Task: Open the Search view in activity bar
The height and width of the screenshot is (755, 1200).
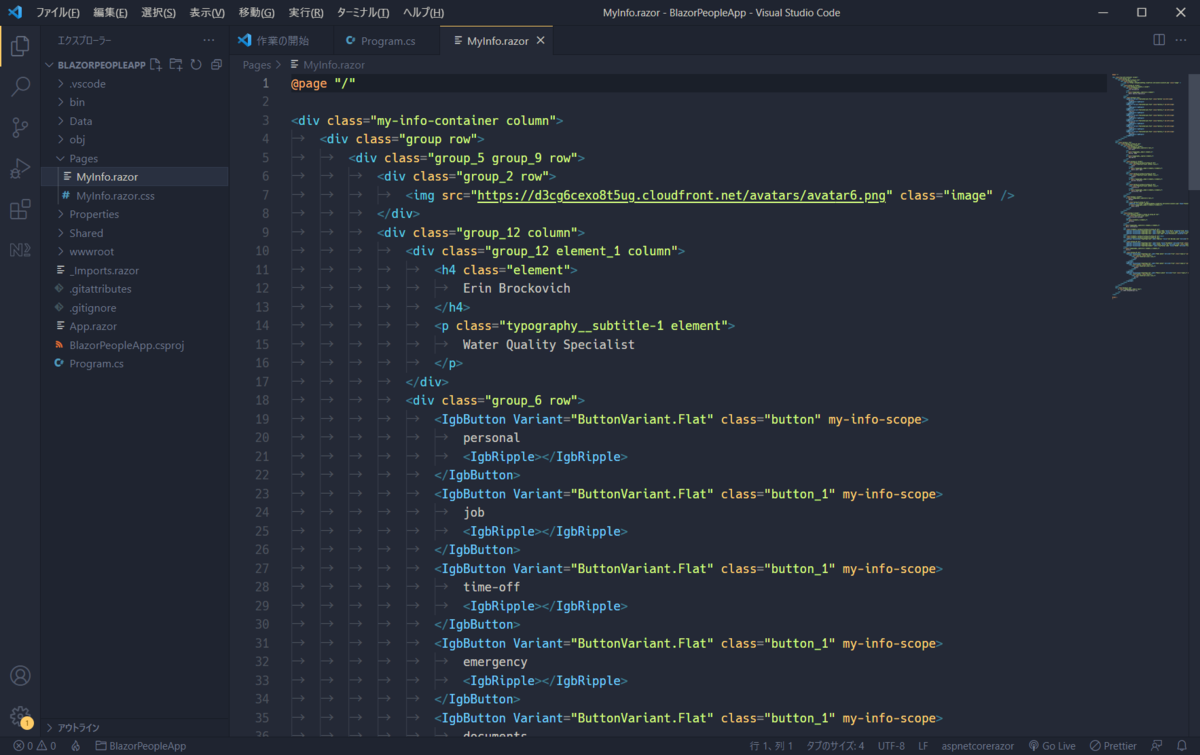Action: tap(20, 86)
